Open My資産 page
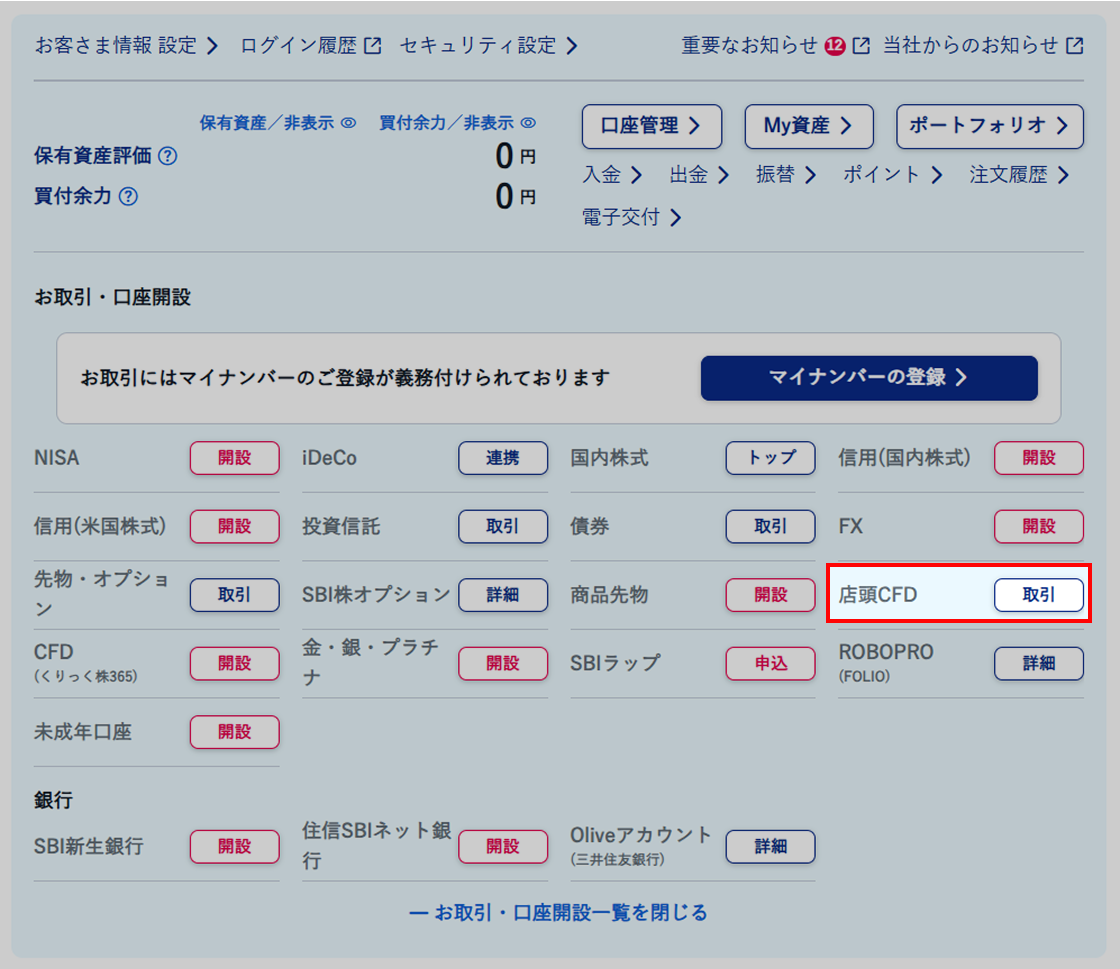 [x=808, y=126]
